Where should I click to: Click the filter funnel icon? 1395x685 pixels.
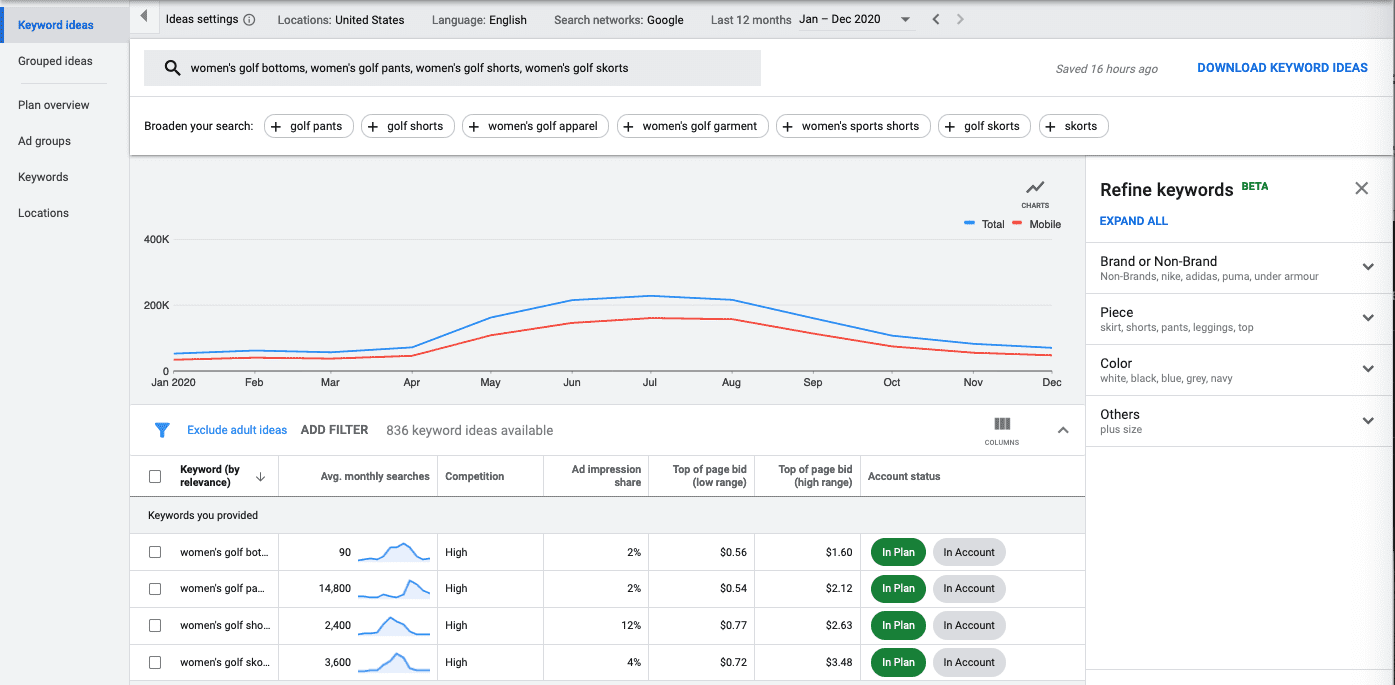coord(162,430)
